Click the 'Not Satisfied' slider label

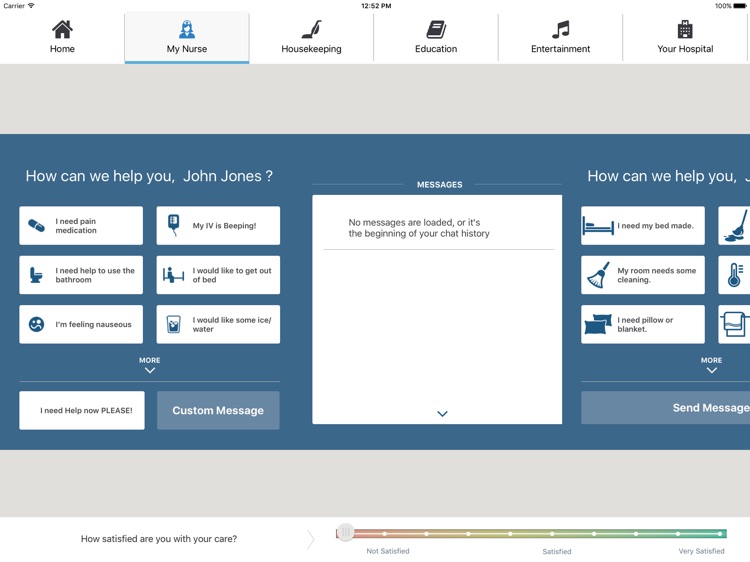pos(388,551)
